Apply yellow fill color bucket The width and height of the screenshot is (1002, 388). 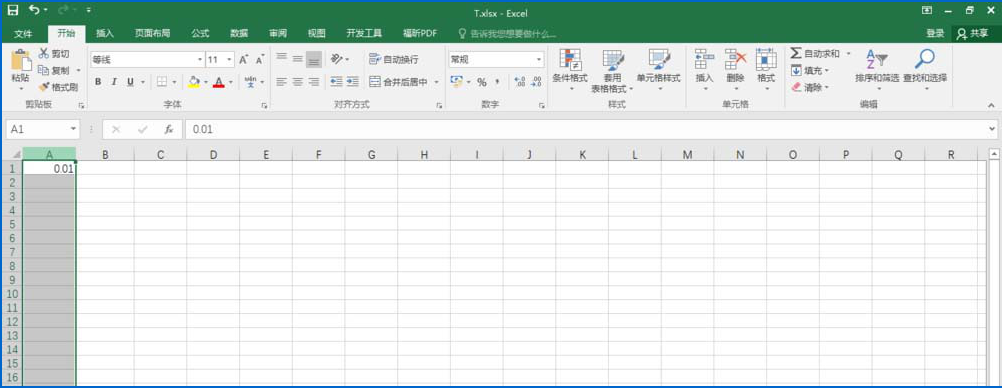(194, 82)
